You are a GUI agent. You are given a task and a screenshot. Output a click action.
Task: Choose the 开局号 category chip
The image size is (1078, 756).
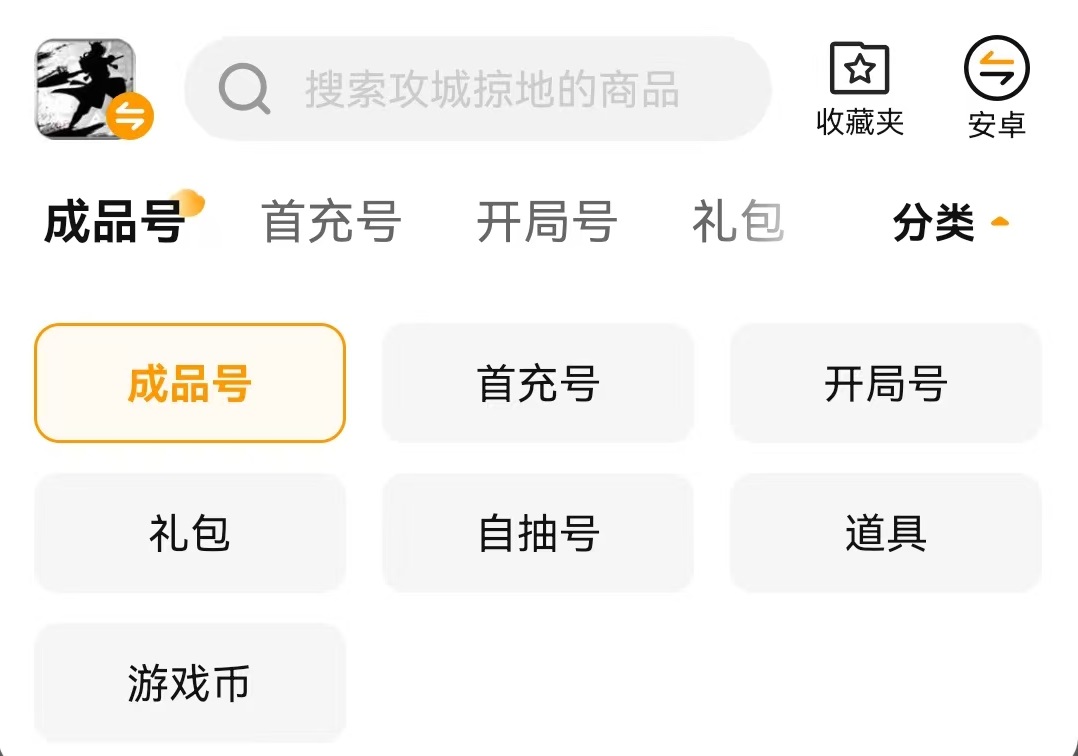(886, 383)
